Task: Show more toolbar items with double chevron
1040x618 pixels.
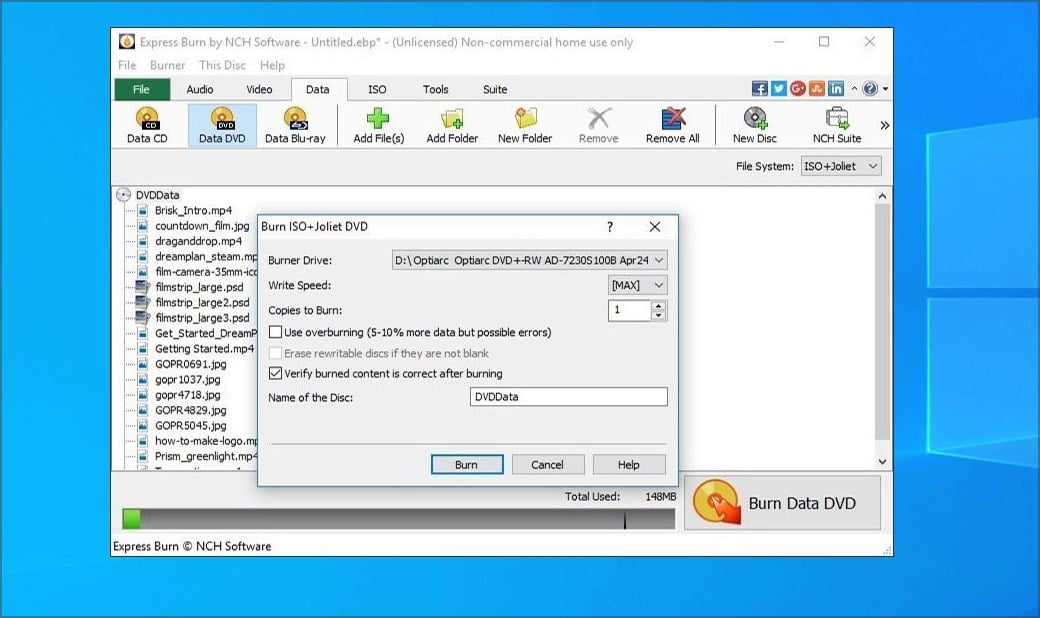Action: pyautogui.click(x=884, y=125)
